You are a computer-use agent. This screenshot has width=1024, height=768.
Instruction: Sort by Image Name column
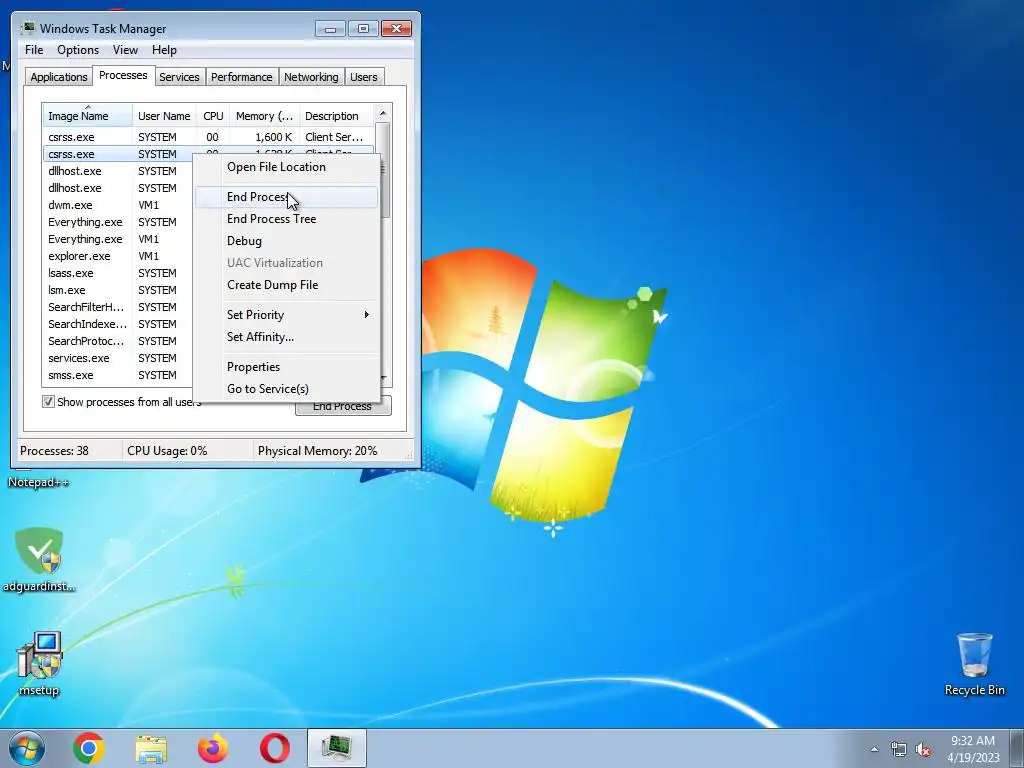88,116
